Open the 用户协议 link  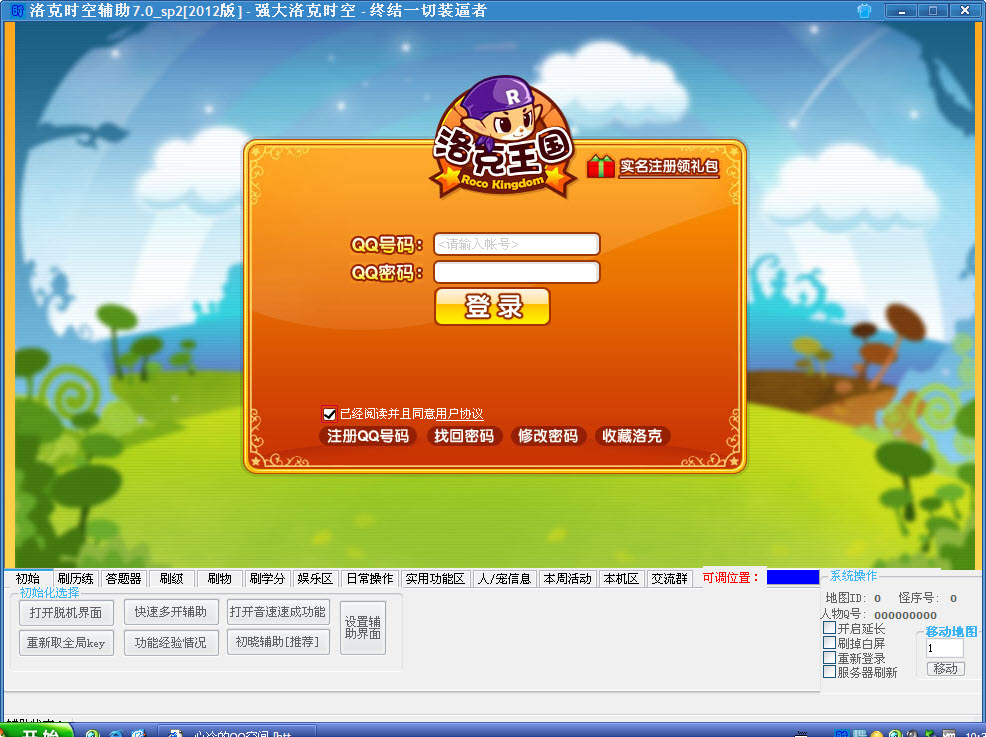[459, 414]
